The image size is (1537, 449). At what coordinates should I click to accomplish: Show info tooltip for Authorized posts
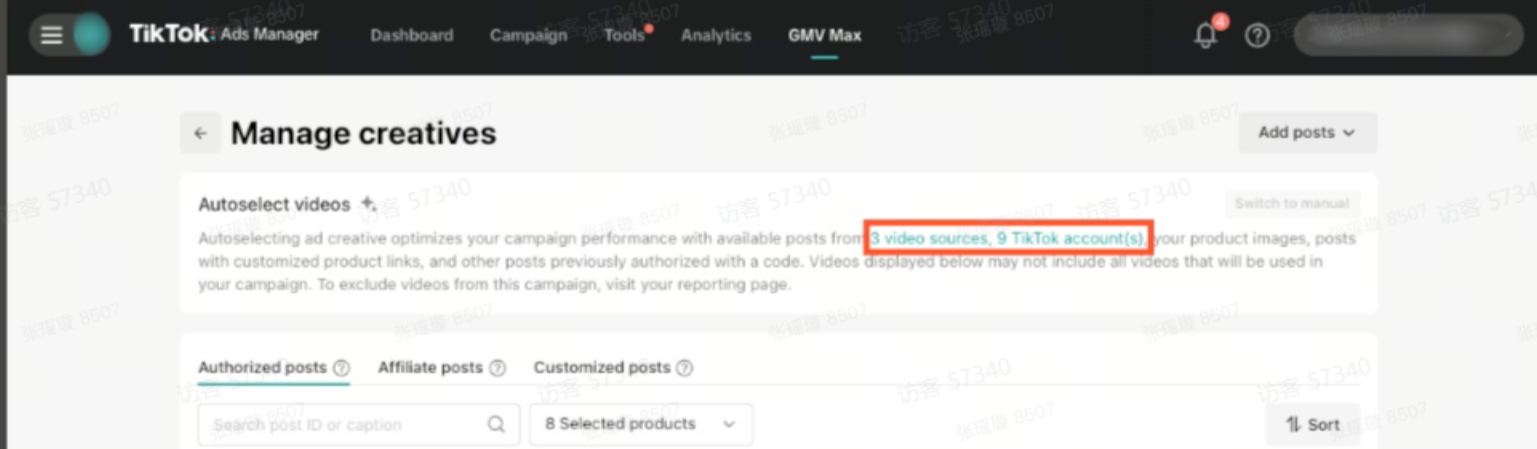point(341,368)
